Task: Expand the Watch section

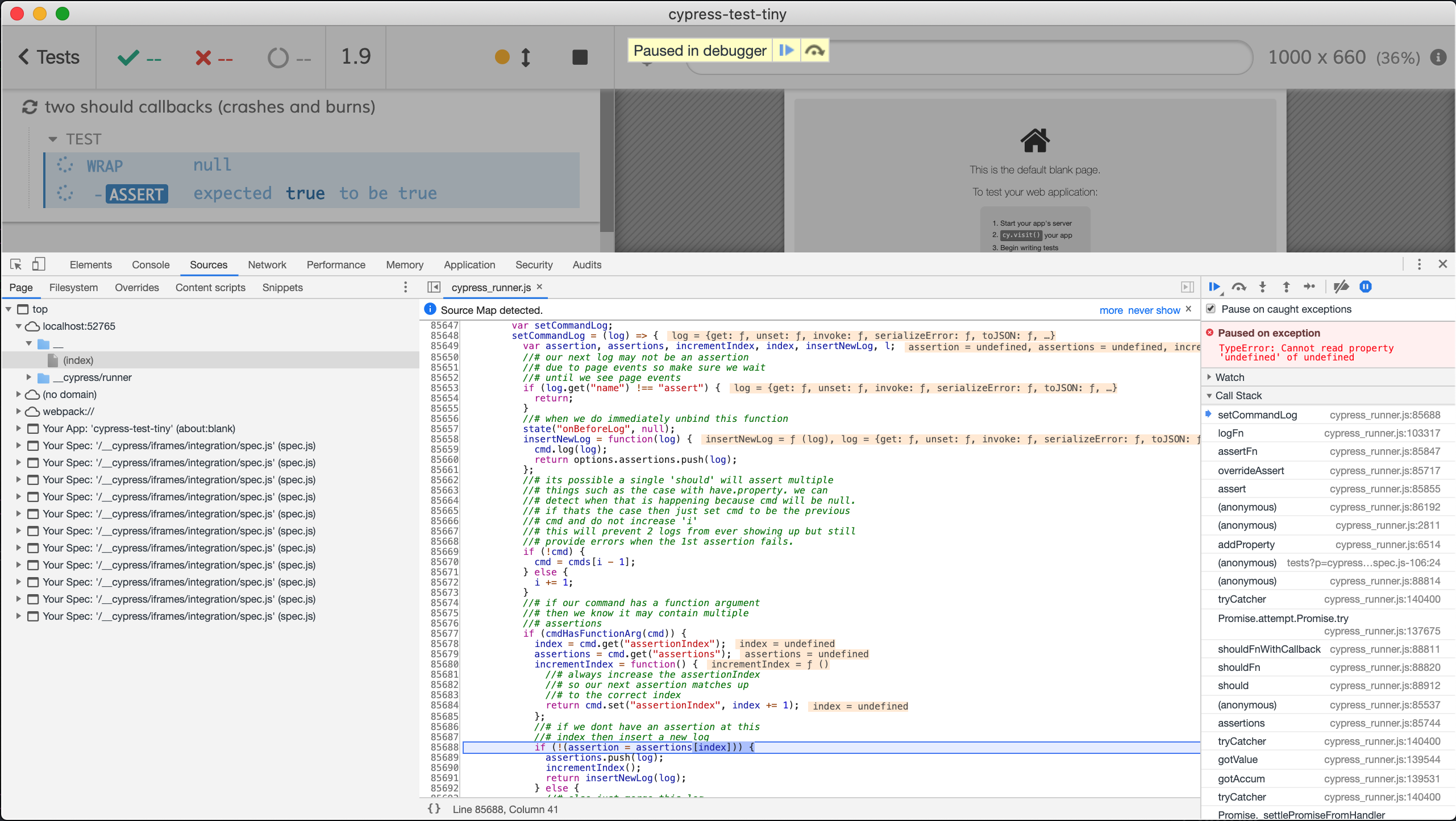Action: (1208, 377)
